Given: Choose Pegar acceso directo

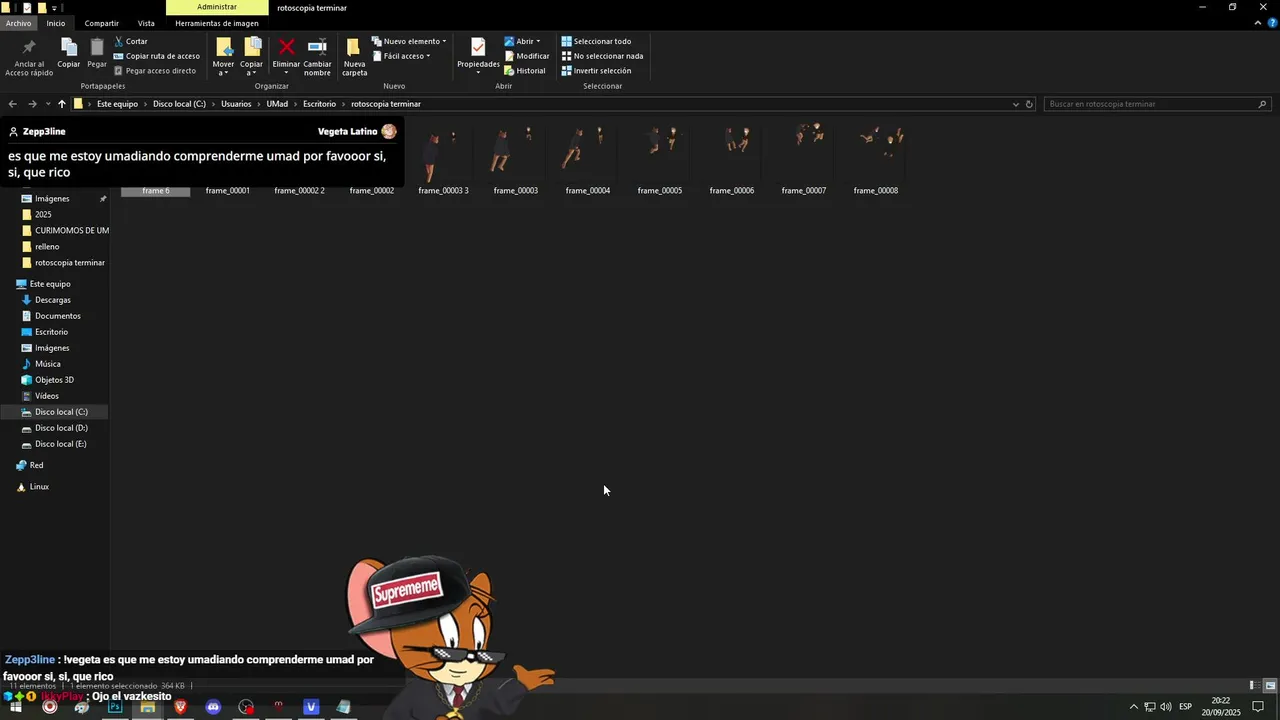Looking at the screenshot, I should pos(155,71).
